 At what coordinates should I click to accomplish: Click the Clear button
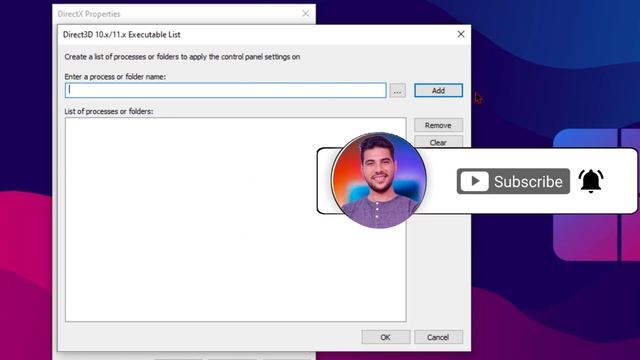tap(438, 142)
